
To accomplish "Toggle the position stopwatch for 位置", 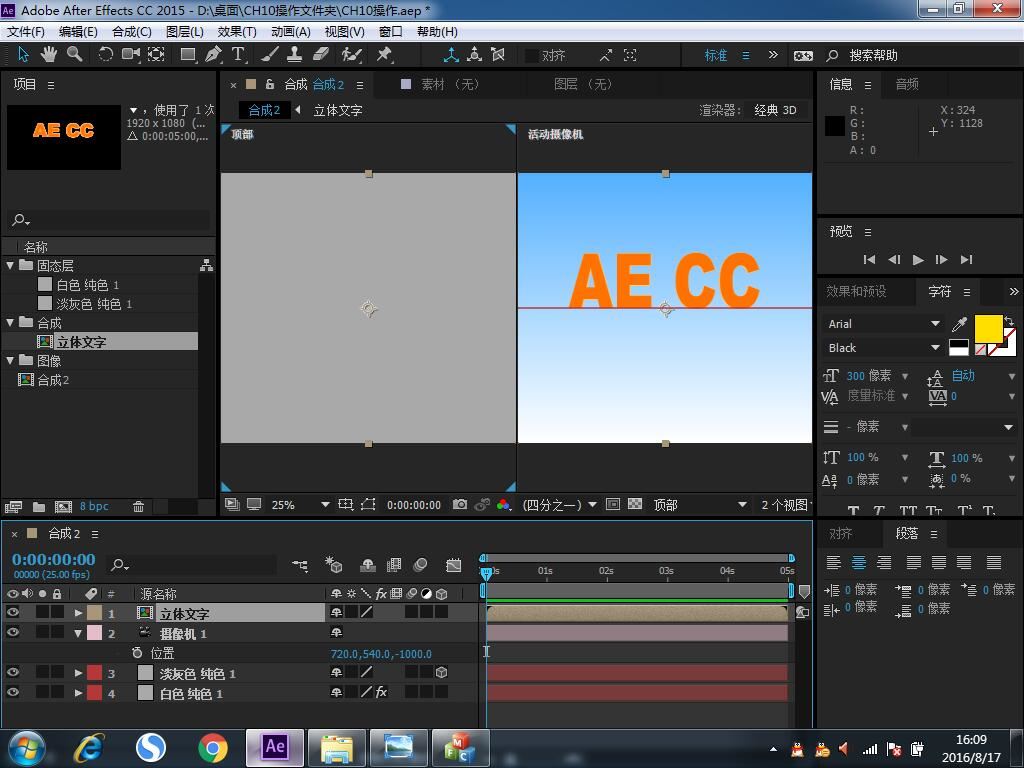I will click(x=137, y=652).
